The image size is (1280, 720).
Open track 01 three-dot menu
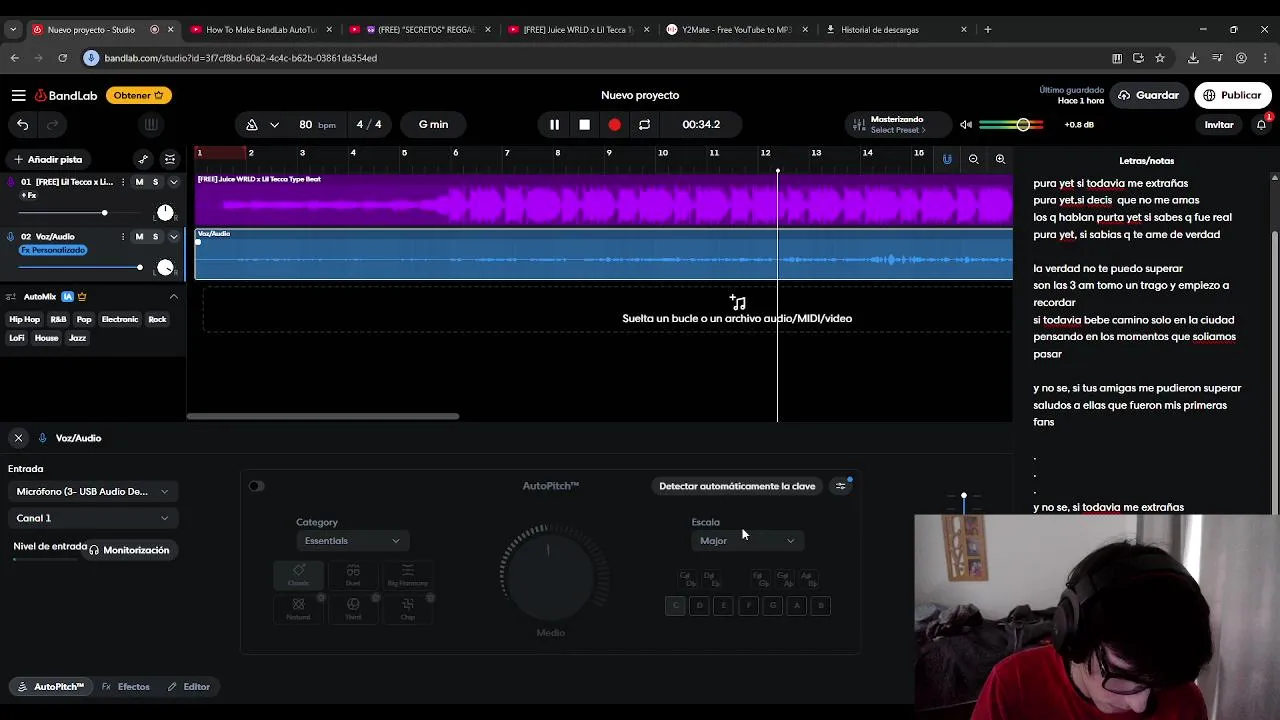tap(123, 182)
